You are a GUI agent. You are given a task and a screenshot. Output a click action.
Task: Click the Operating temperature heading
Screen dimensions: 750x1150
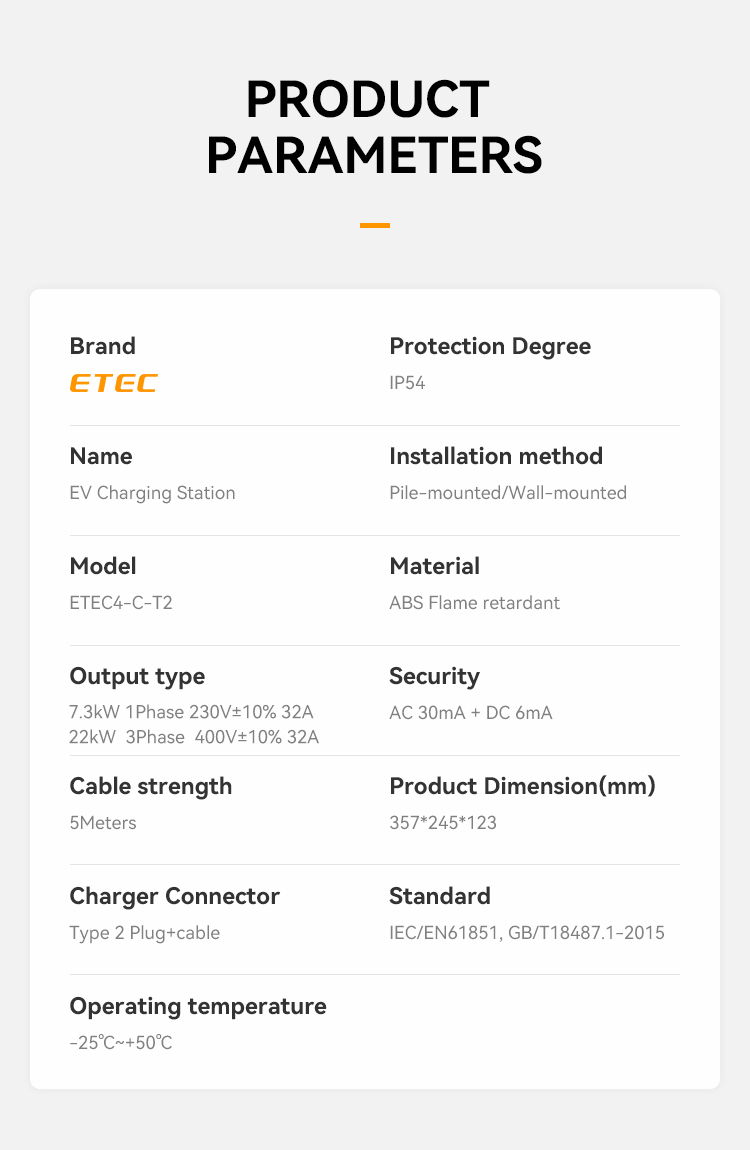pos(198,1006)
